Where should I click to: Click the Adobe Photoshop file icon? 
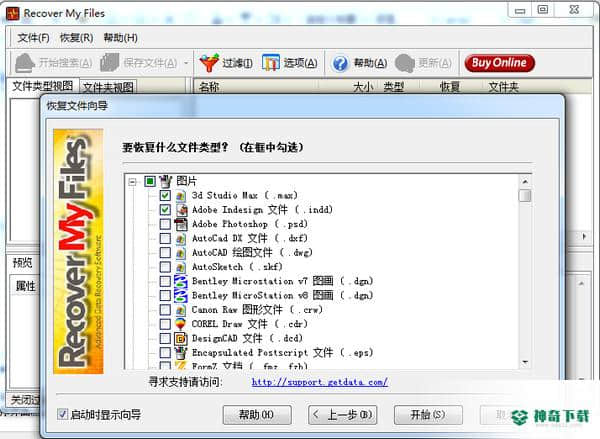pyautogui.click(x=181, y=224)
